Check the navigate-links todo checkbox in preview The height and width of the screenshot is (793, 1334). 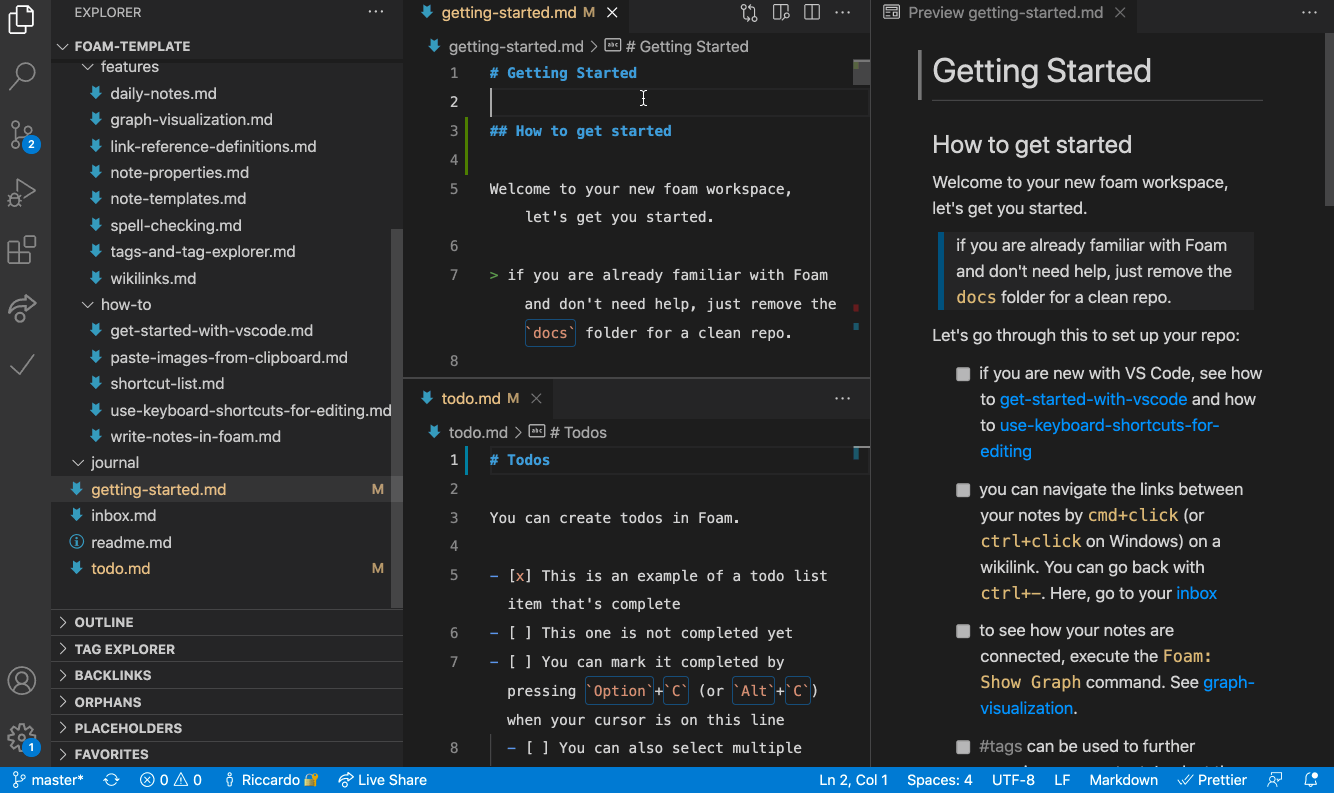coord(963,490)
